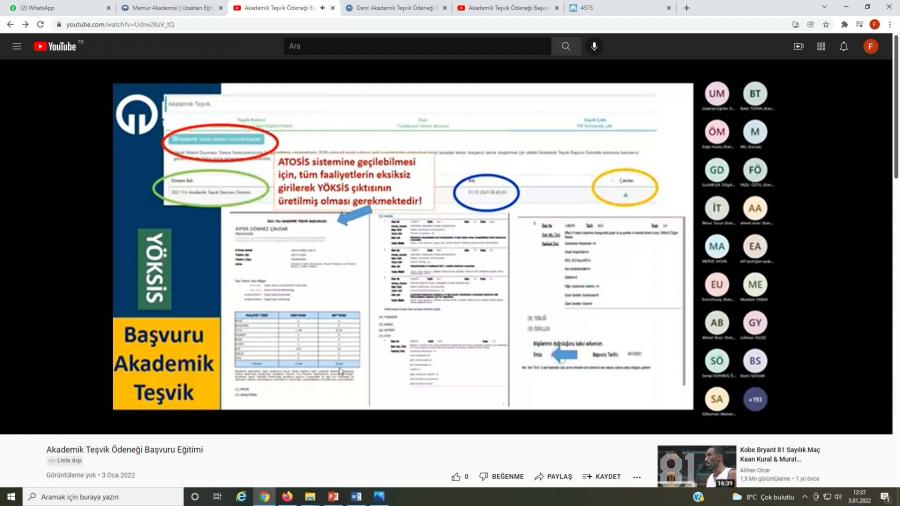This screenshot has height=506, width=900.
Task: Open Chrome's three-dot menu
Action: tap(889, 24)
